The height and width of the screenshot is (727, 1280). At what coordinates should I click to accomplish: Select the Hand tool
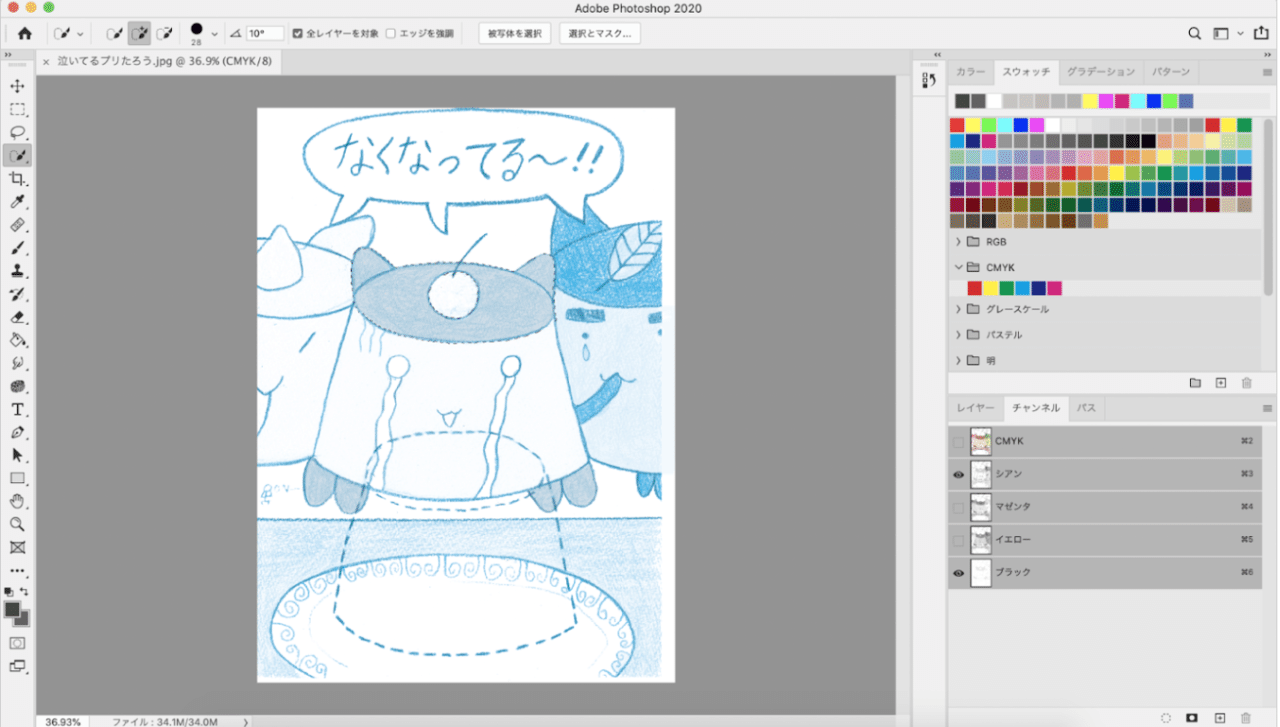17,501
